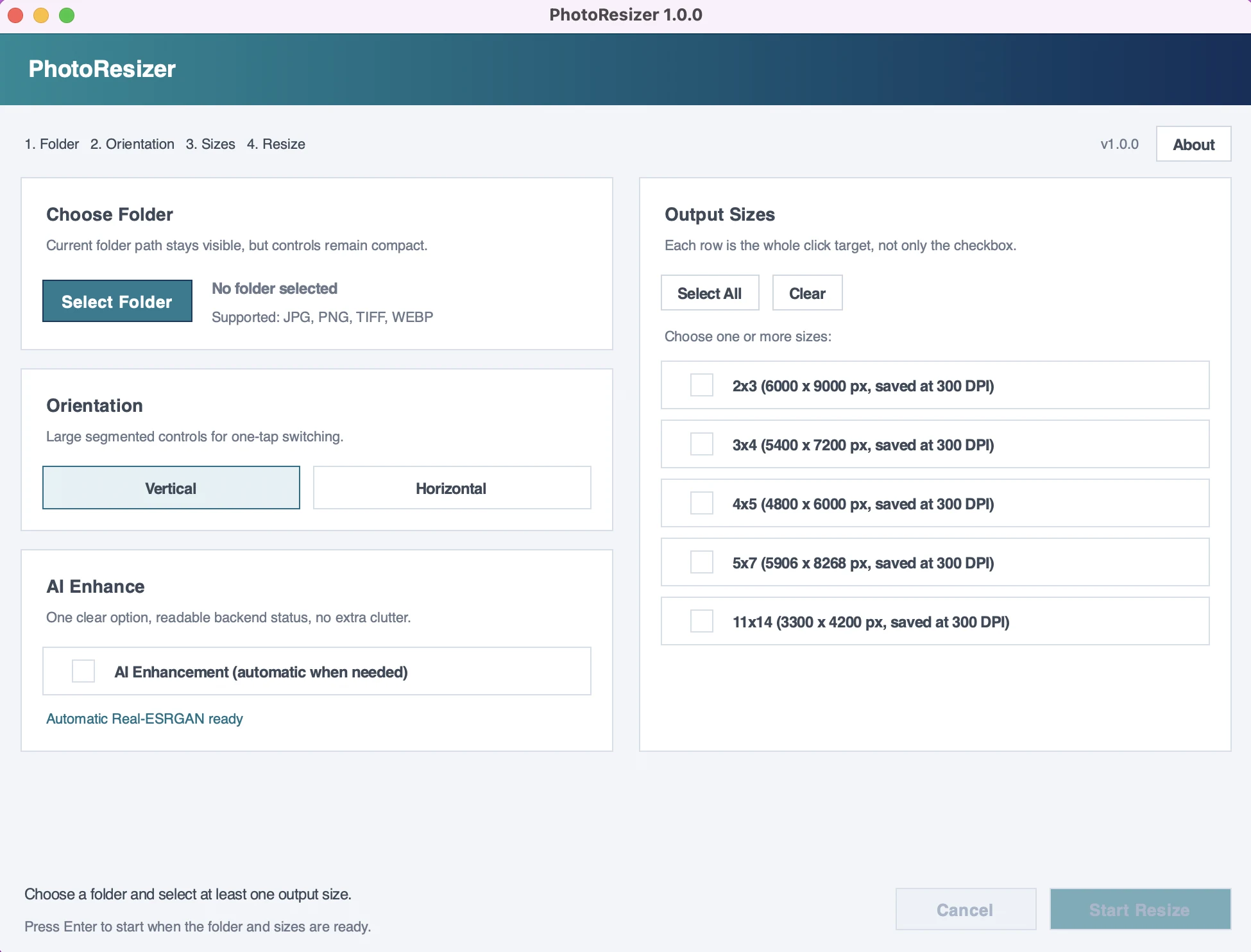The height and width of the screenshot is (952, 1251).
Task: Maximize the window with the green button
Action: (67, 15)
